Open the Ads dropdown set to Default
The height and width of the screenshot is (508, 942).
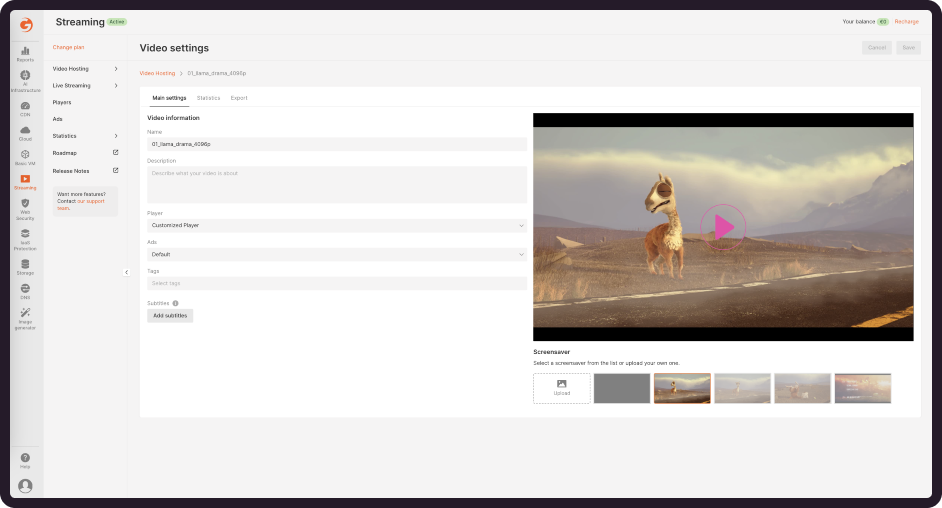pos(336,255)
